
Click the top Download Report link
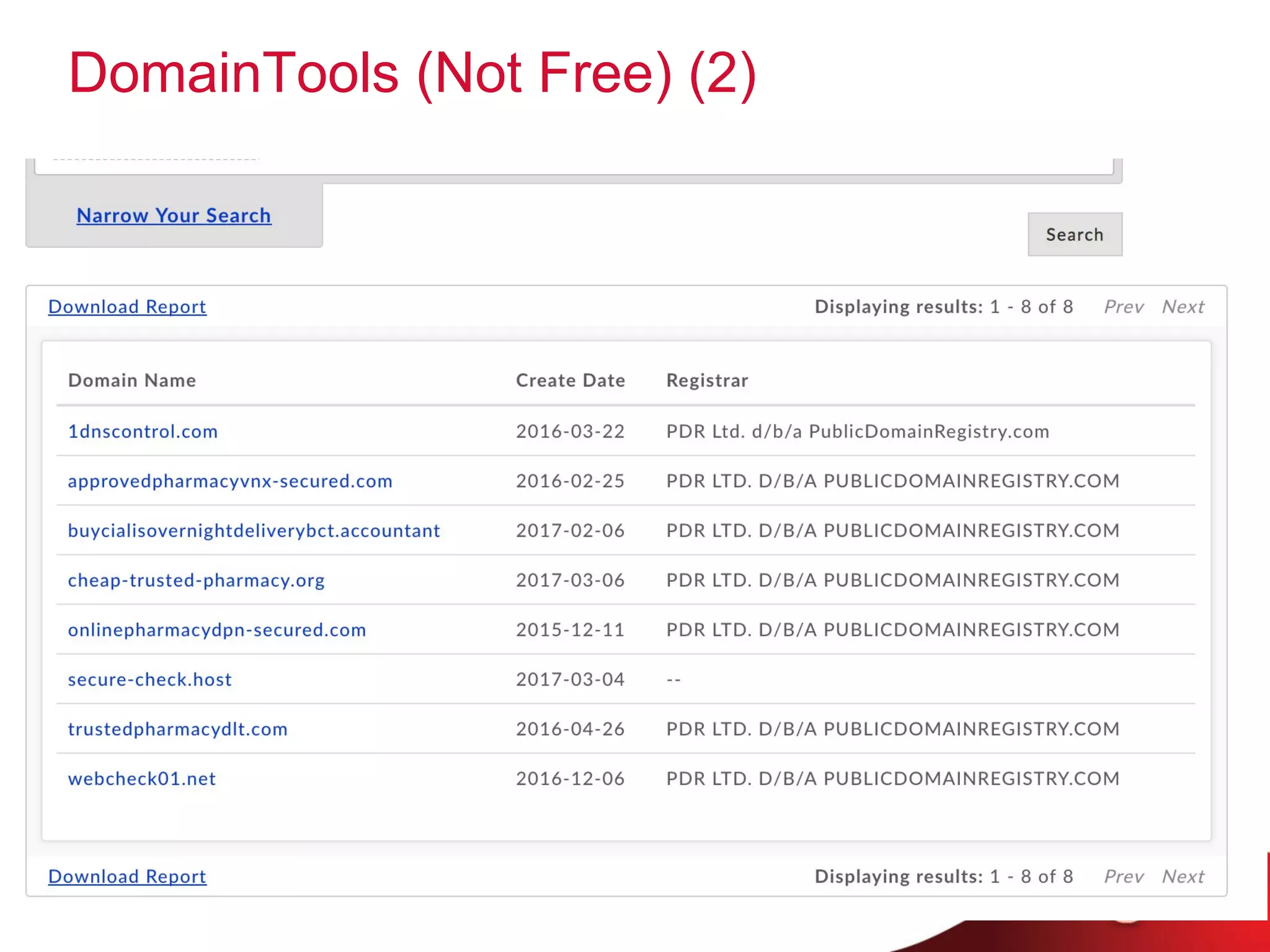pos(127,307)
